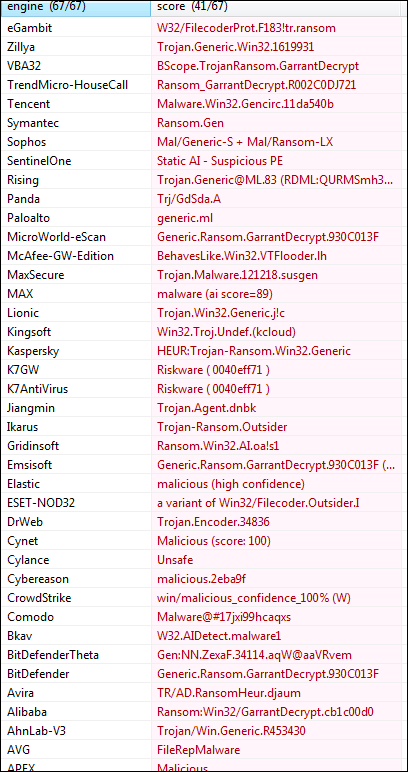Viewport: 408px width, 772px height.
Task: Select the Ikarus Trojan-Ransom.Outsider row
Action: [204, 427]
